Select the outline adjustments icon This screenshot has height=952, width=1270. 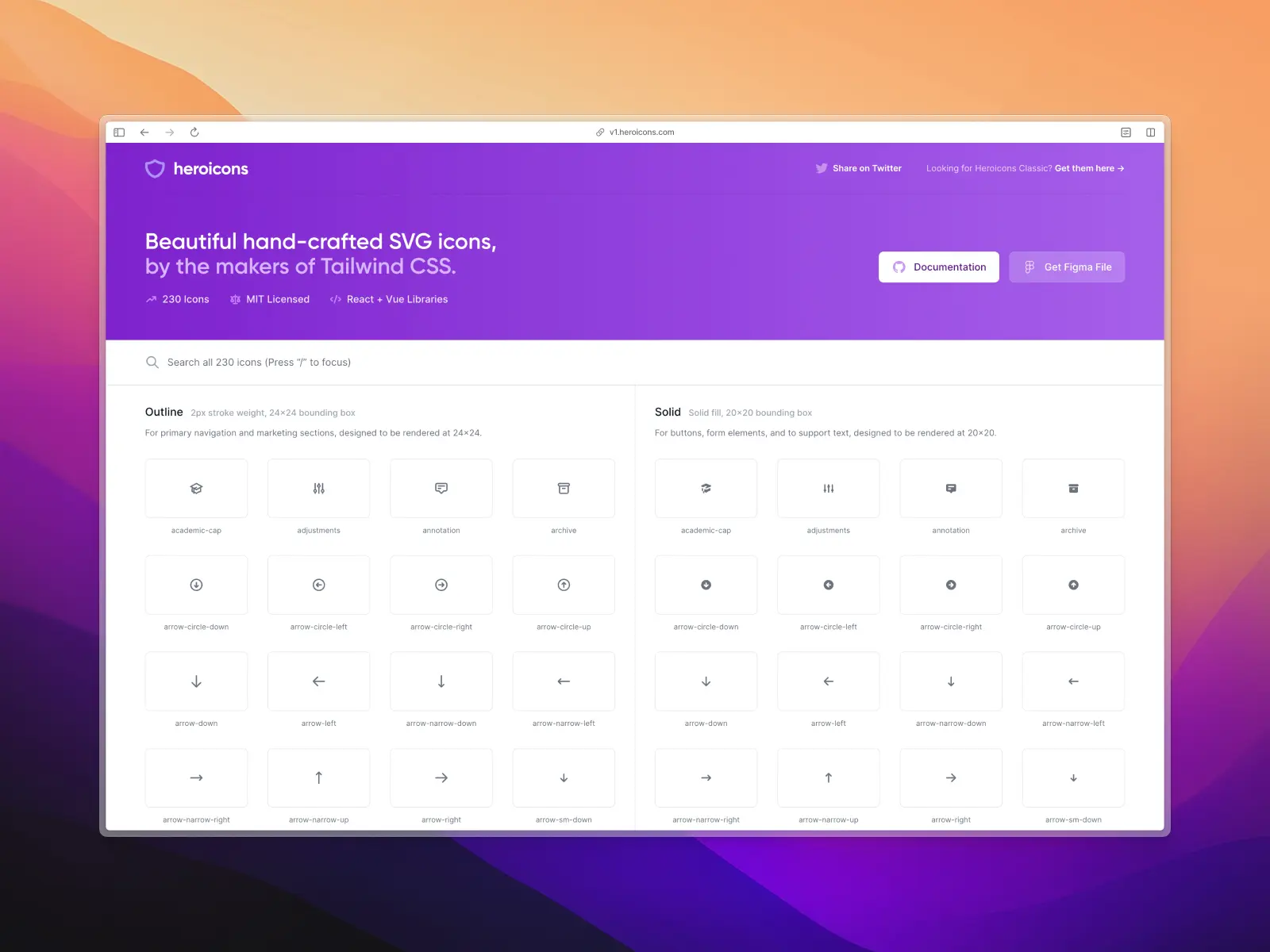(318, 489)
